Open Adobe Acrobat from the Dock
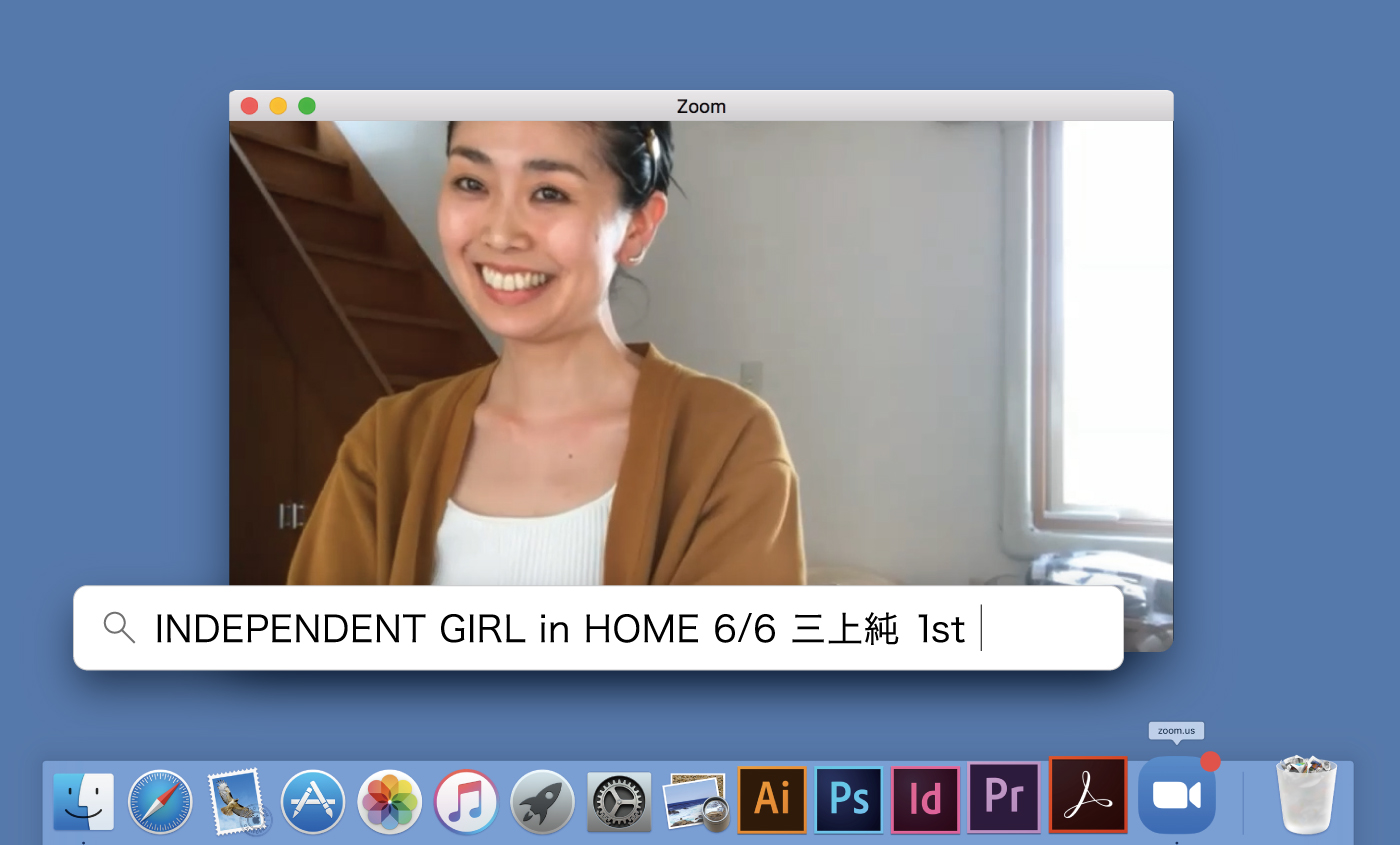The height and width of the screenshot is (845, 1400). [1088, 795]
